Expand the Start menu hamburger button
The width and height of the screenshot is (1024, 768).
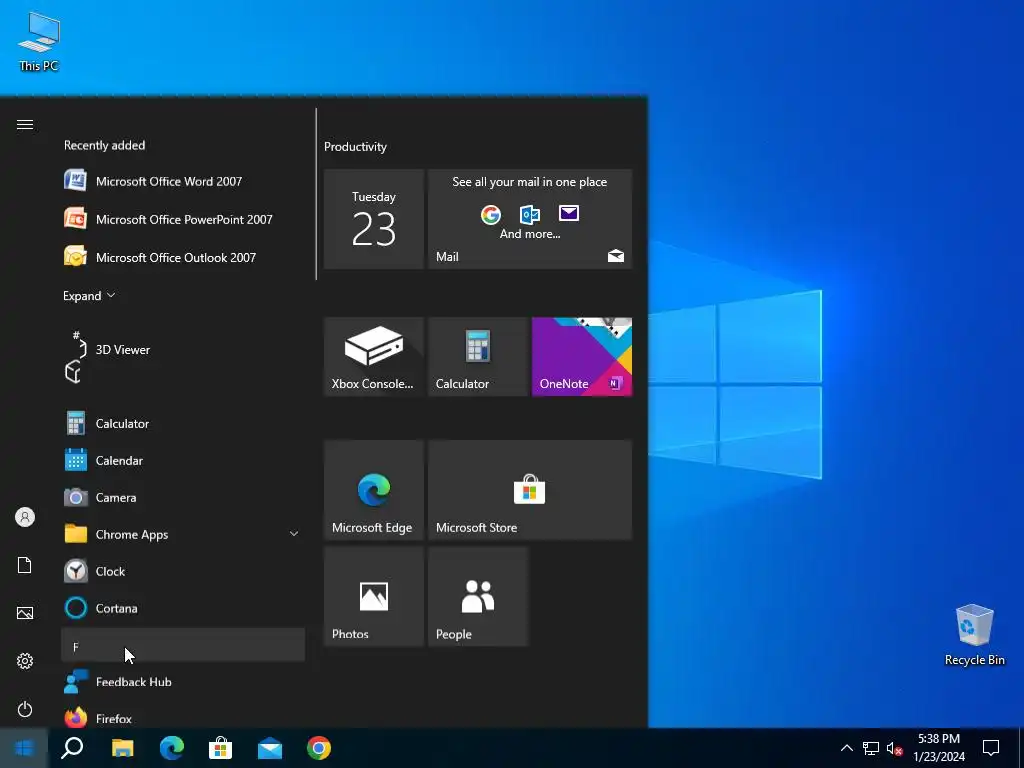[25, 124]
